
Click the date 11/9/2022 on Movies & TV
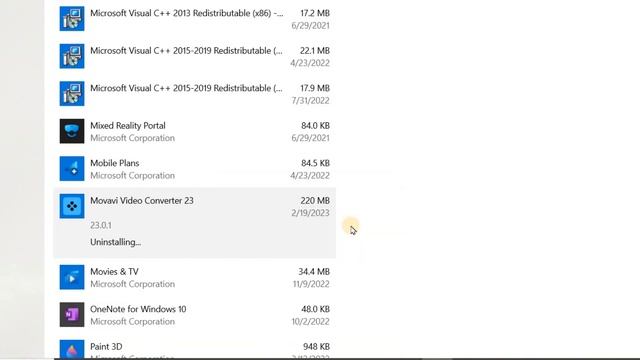click(311, 284)
